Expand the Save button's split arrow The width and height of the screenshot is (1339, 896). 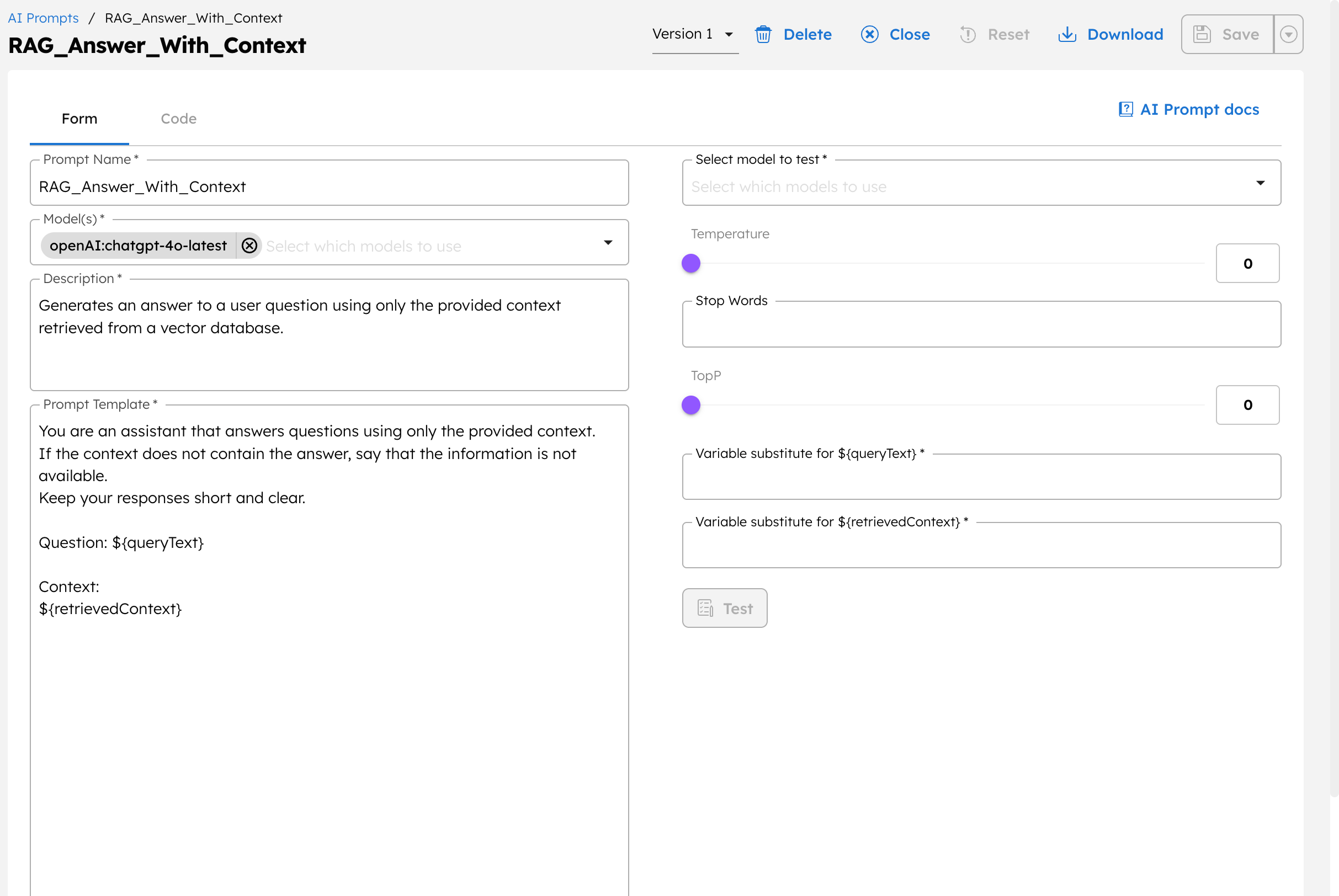1289,34
